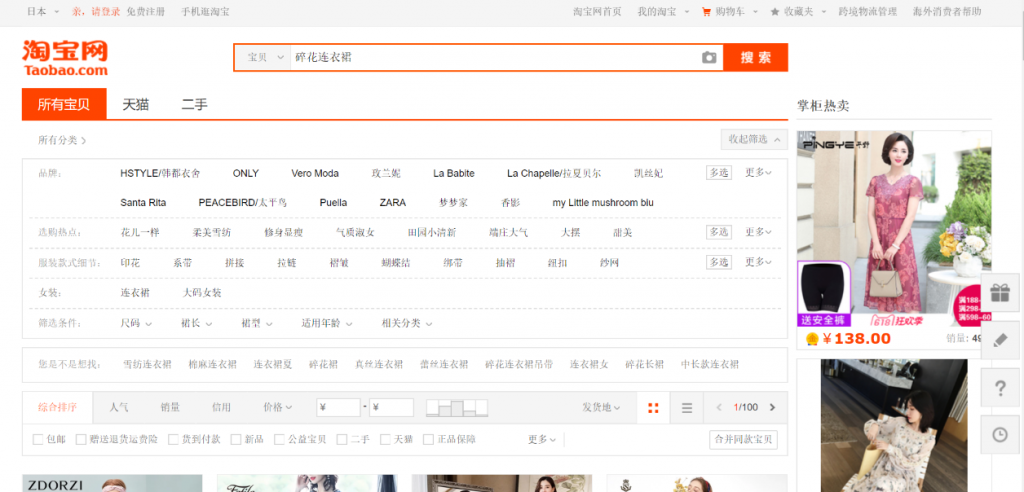This screenshot has width=1024, height=492.
Task: Open the 宝贝 search type dropdown
Action: pyautogui.click(x=263, y=57)
